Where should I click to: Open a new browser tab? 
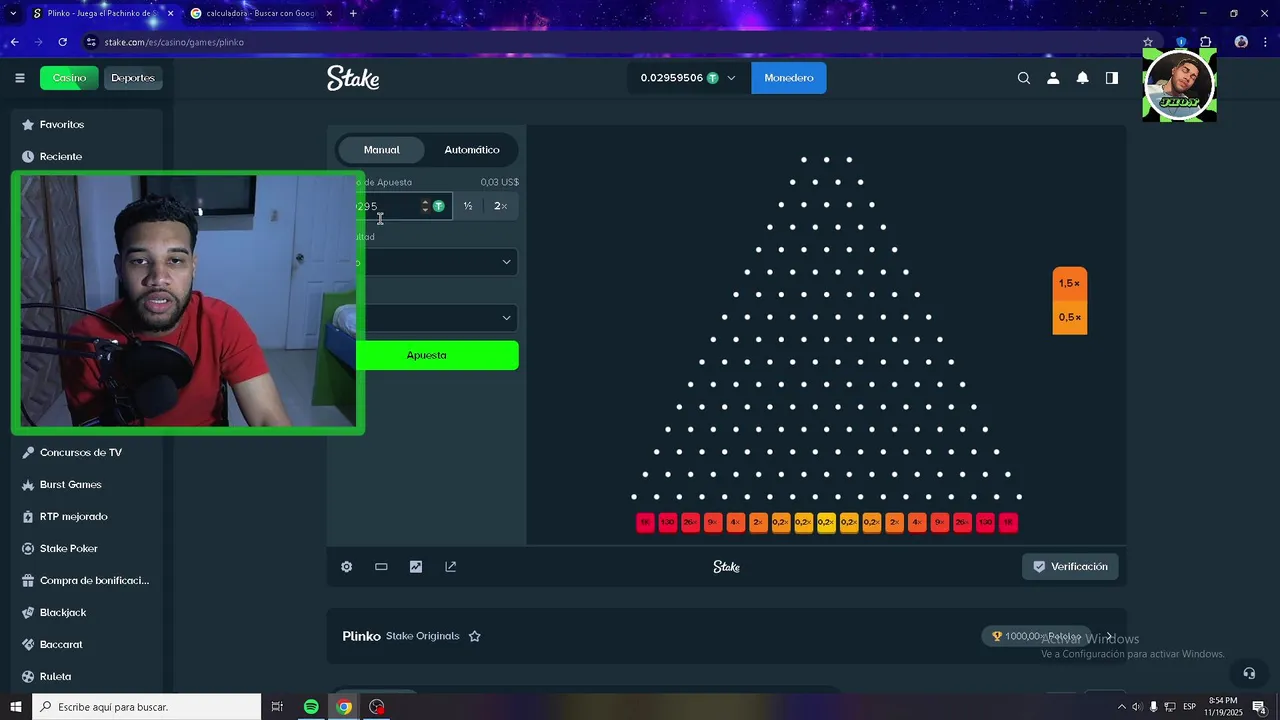point(353,13)
